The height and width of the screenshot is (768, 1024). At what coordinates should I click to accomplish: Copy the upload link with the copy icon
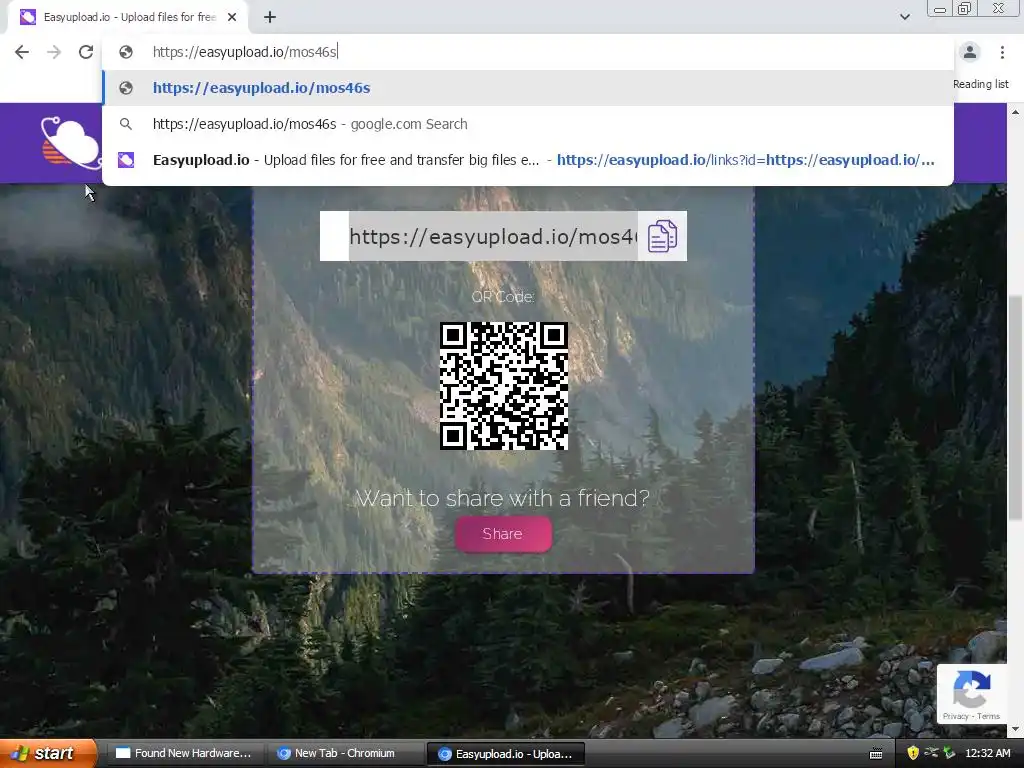tap(662, 236)
